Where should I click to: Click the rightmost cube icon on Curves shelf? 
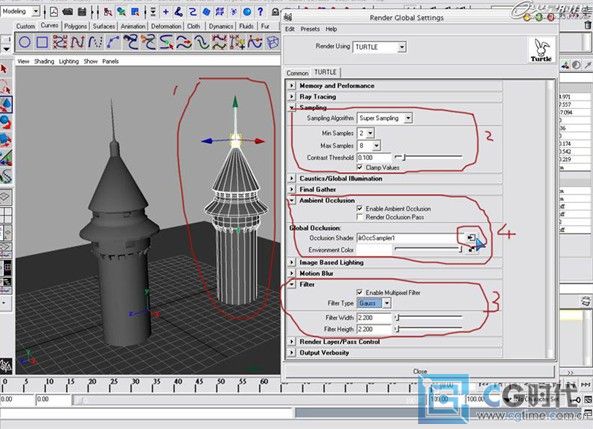click(x=272, y=42)
